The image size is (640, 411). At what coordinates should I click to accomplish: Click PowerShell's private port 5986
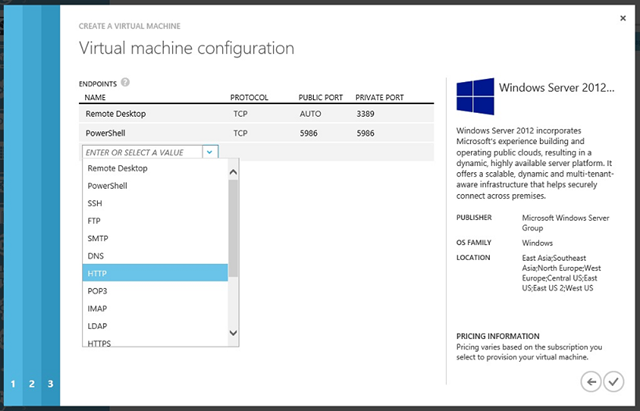point(365,133)
